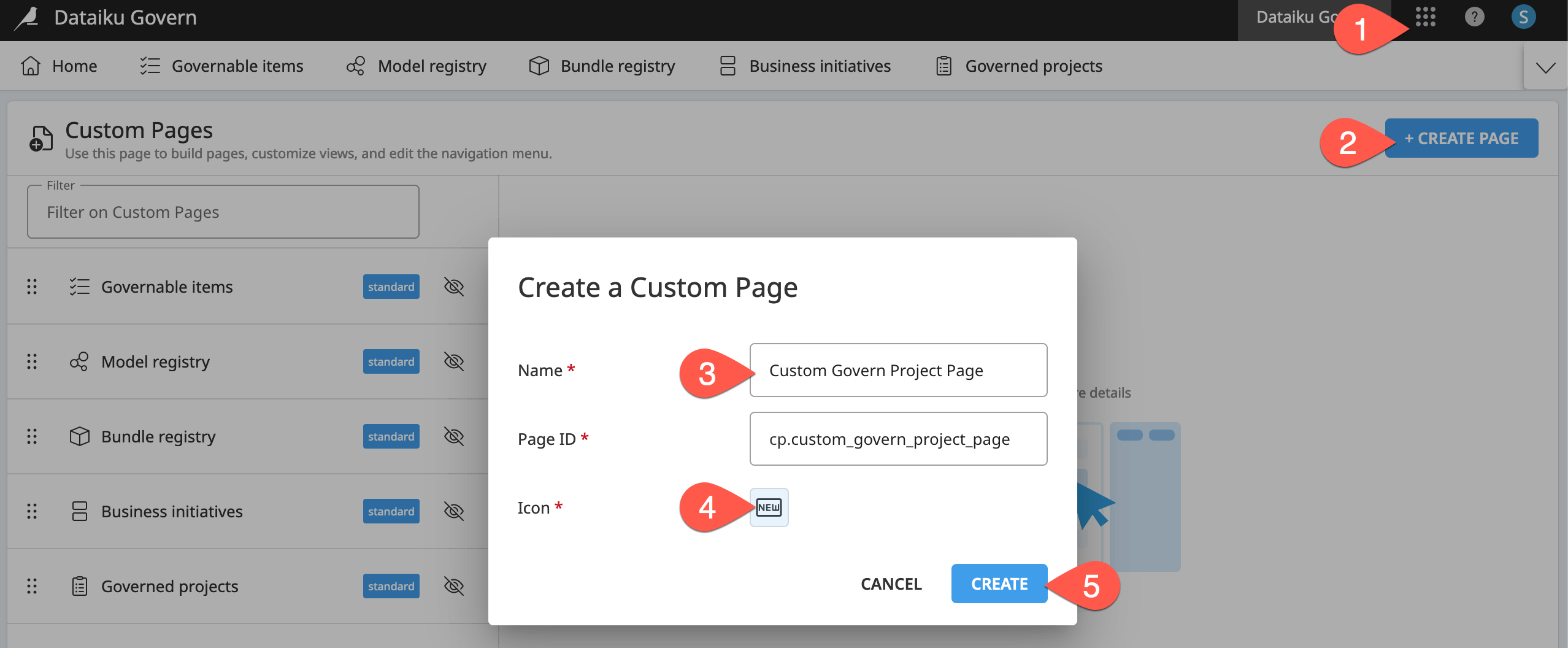This screenshot has height=648, width=1568.
Task: Focus the Page ID input field
Action: (x=898, y=439)
